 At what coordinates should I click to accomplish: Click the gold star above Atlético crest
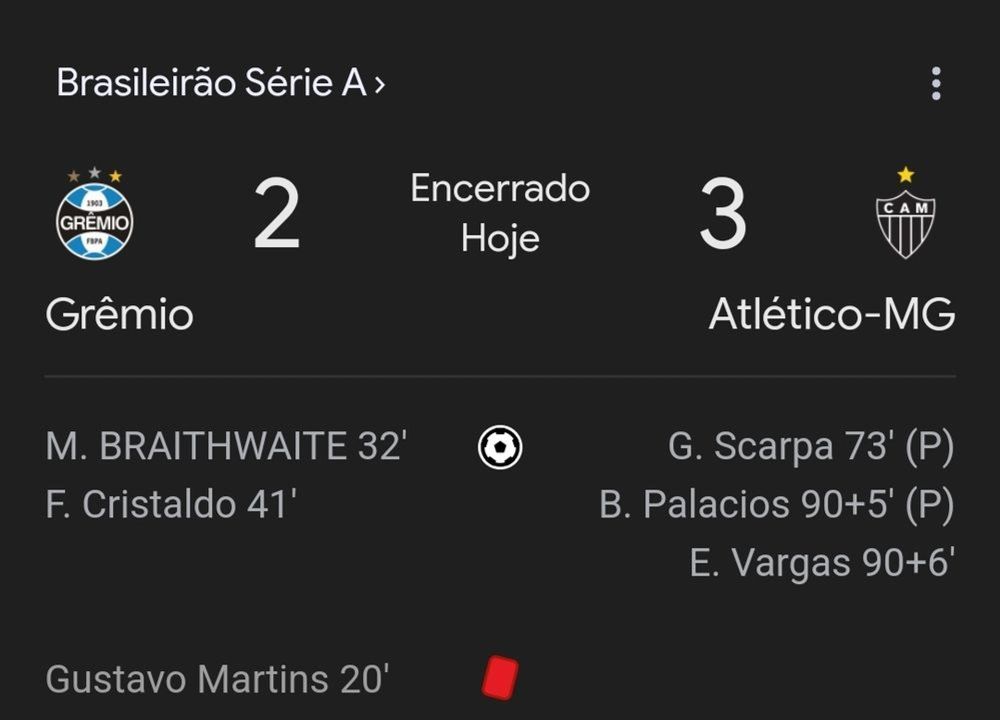click(905, 176)
